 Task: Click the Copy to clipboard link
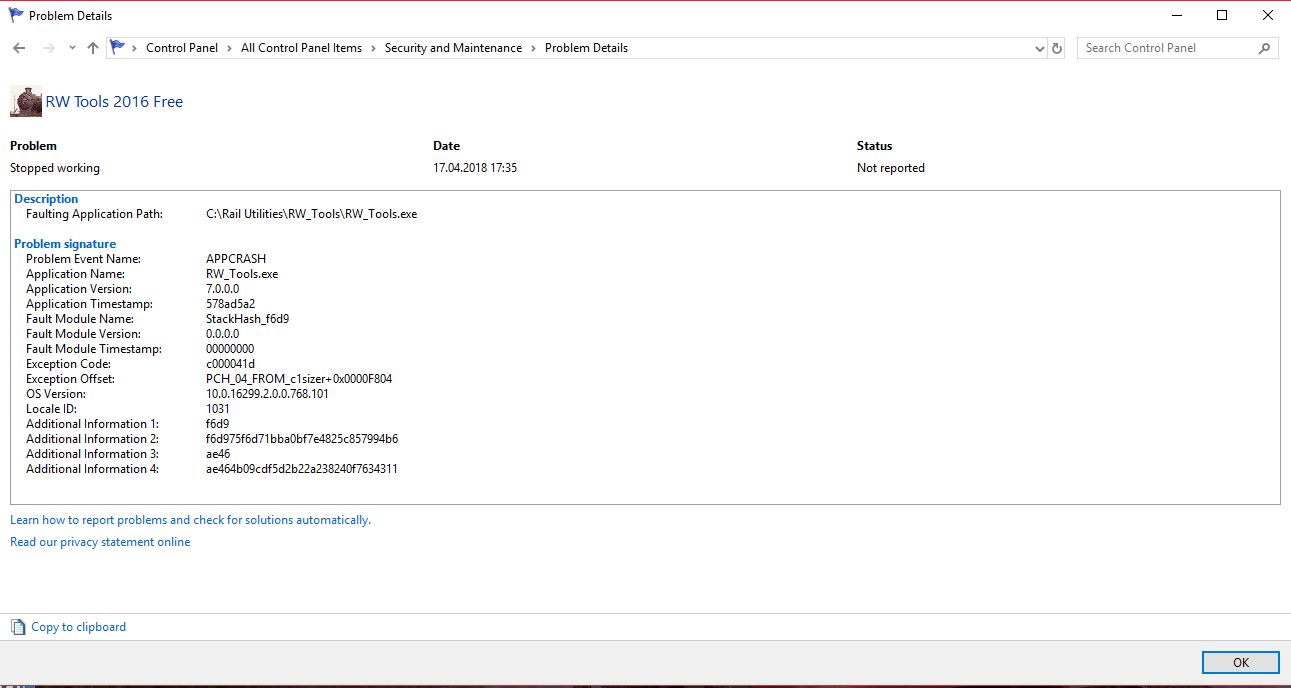point(79,627)
